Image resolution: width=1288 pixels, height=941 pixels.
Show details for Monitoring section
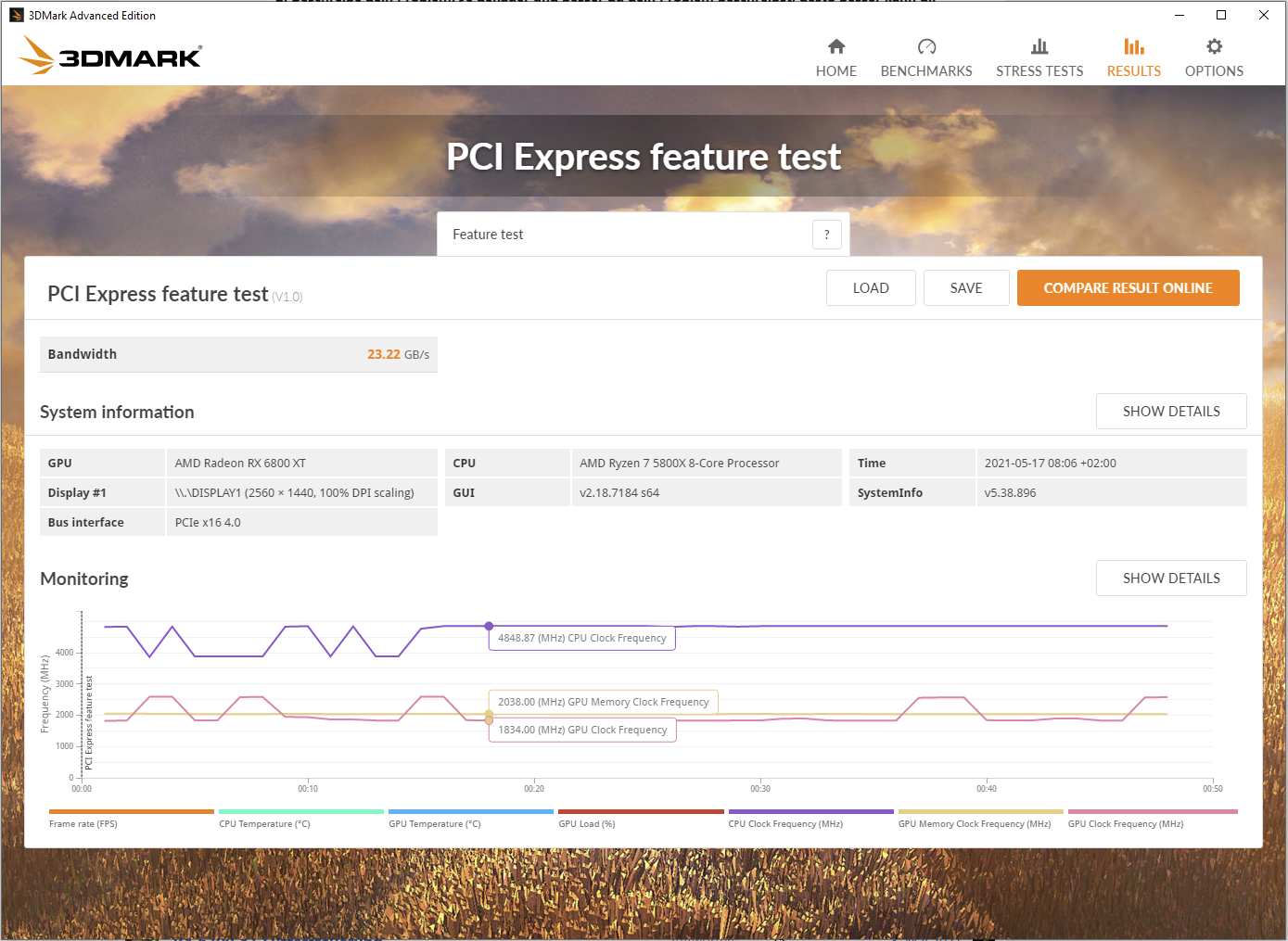tap(1171, 579)
